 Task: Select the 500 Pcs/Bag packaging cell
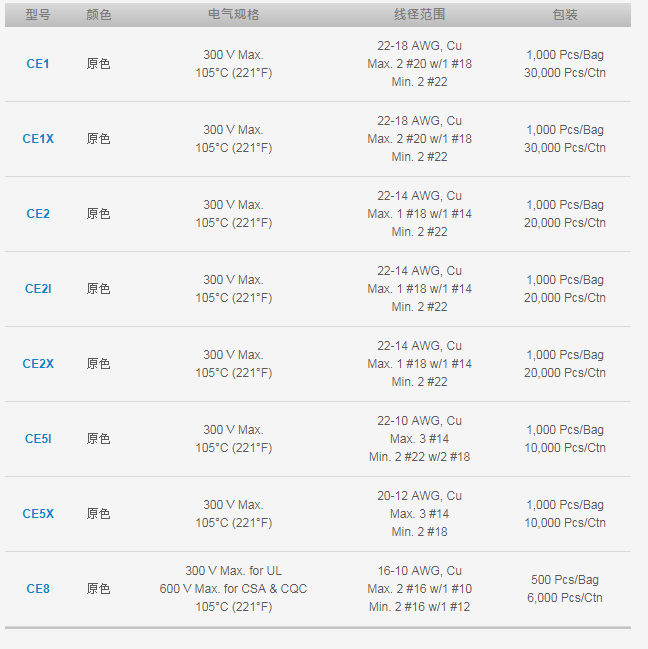click(565, 589)
